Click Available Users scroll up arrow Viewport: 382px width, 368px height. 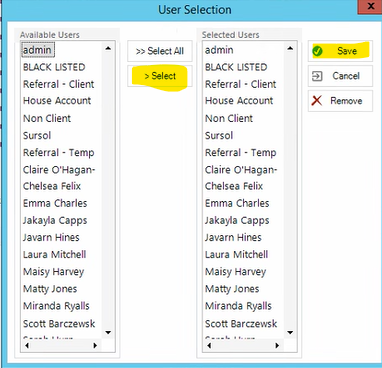tap(108, 49)
